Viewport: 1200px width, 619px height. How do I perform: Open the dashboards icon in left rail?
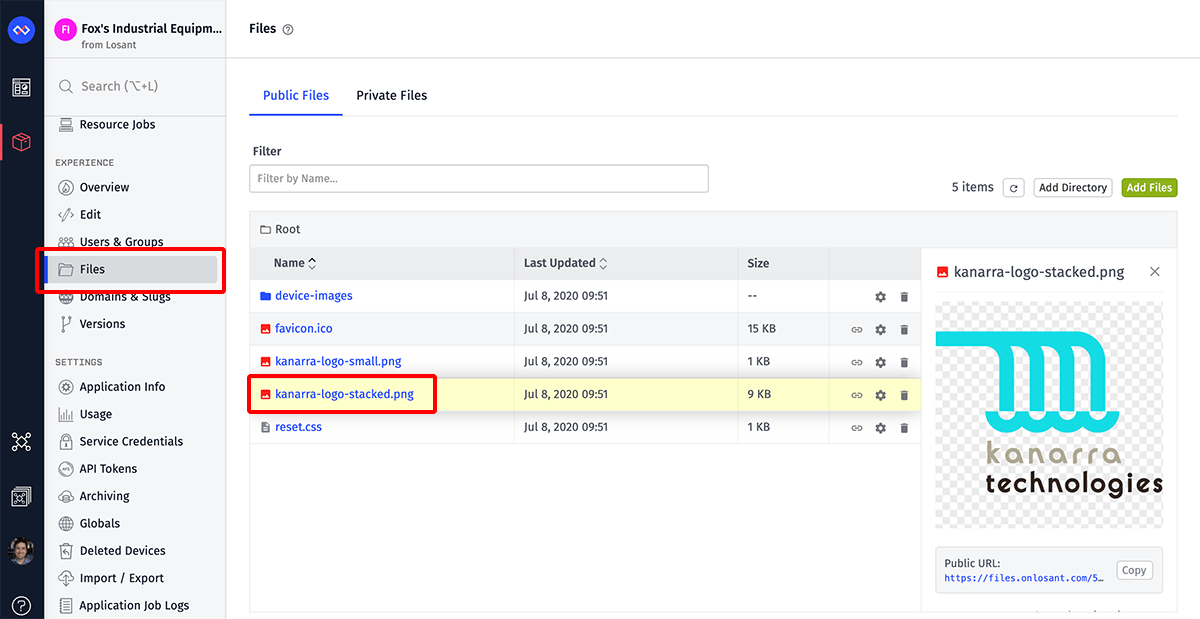click(x=21, y=88)
